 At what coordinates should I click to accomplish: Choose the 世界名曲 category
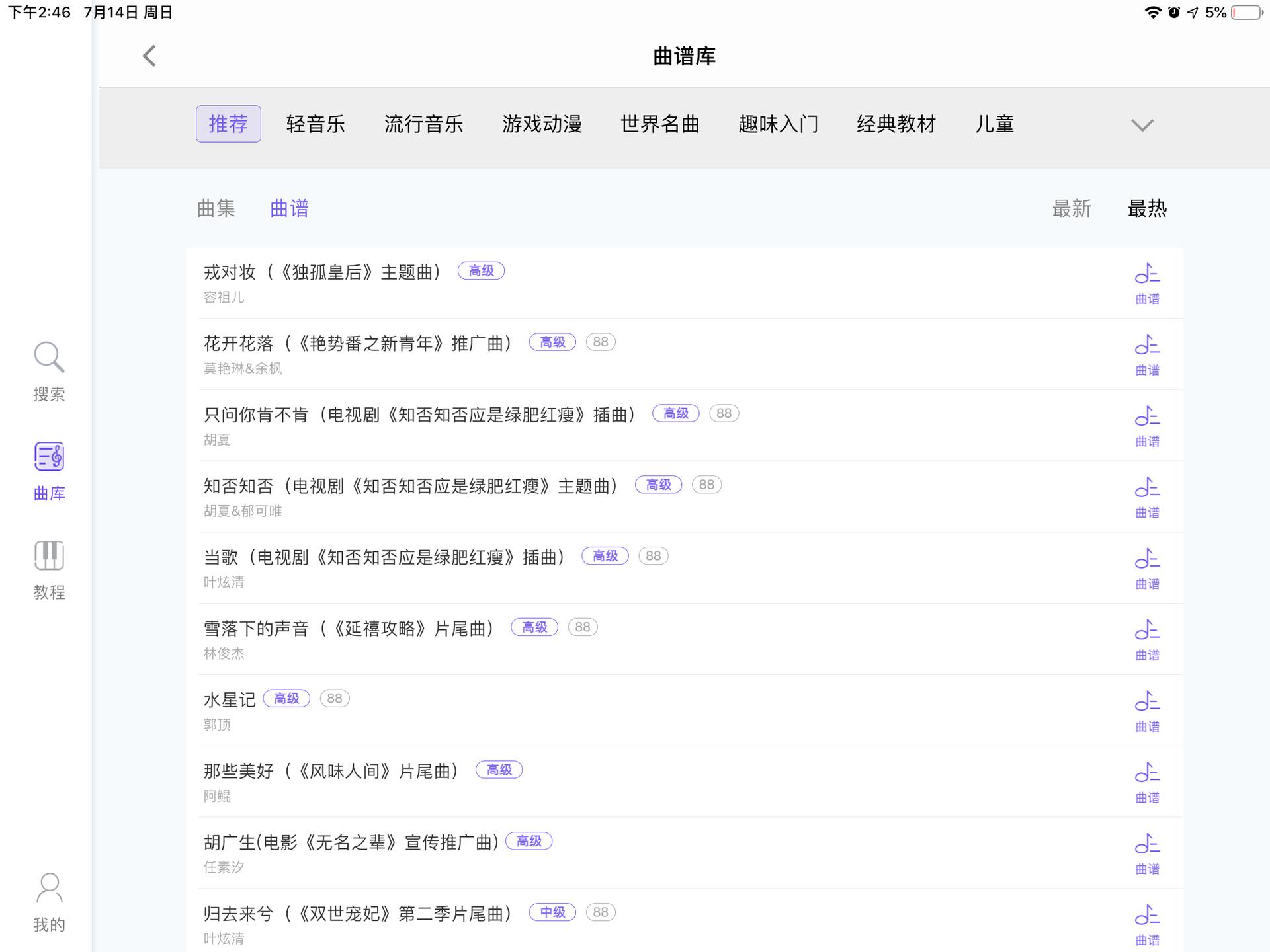[659, 124]
